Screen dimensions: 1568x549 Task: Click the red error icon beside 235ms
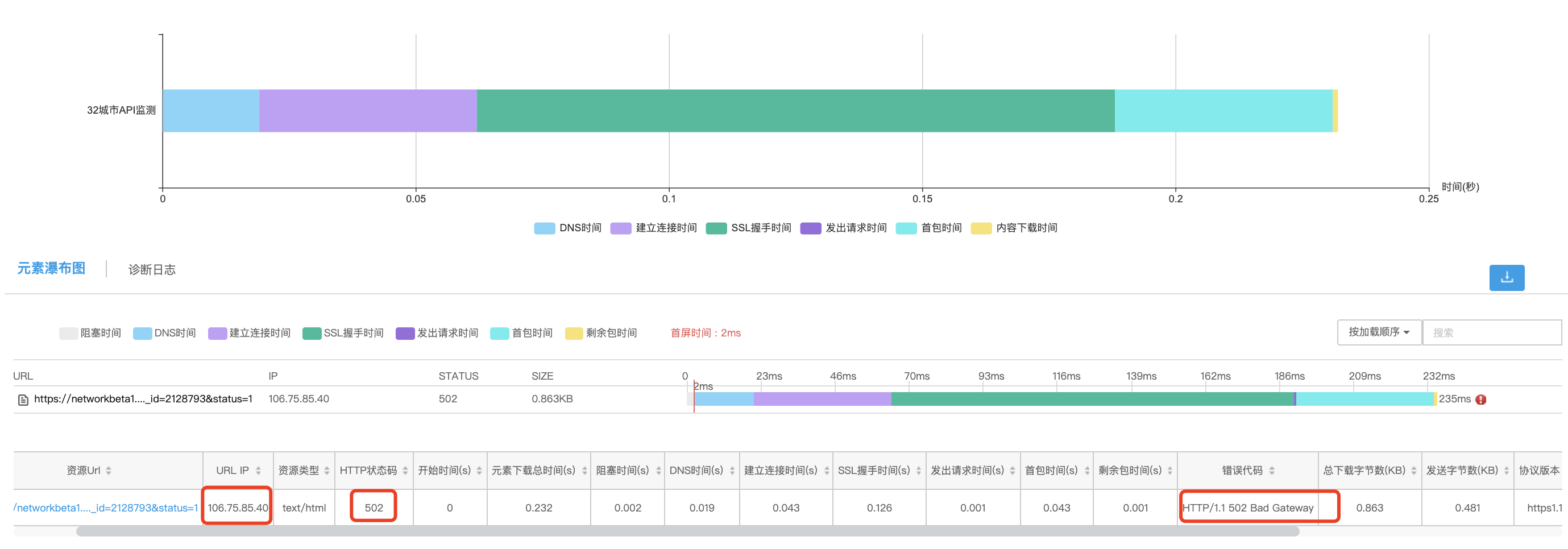click(1481, 400)
